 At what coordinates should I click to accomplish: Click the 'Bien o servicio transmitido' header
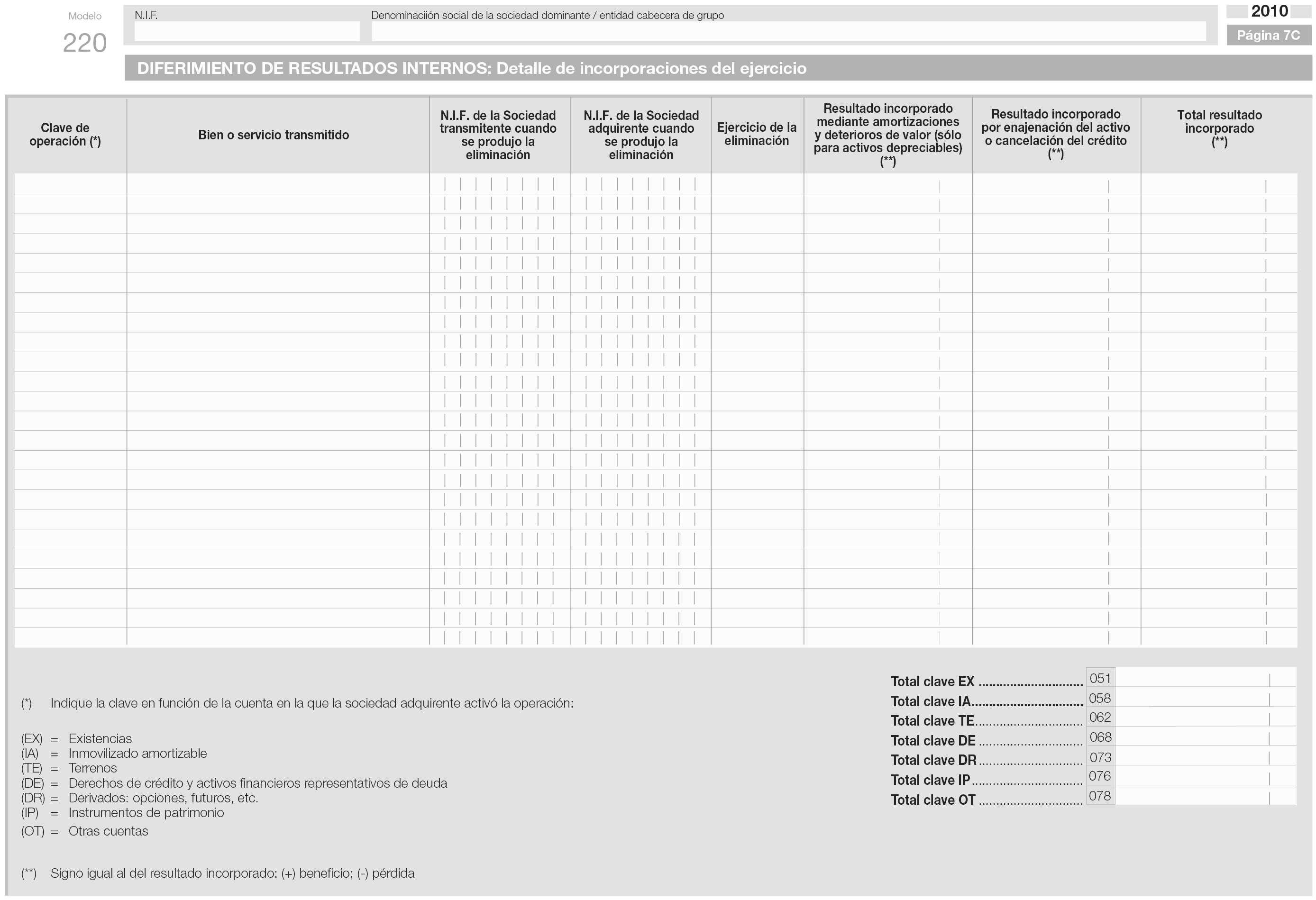pyautogui.click(x=274, y=135)
